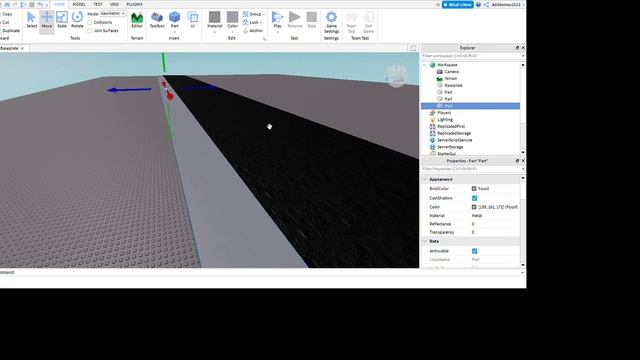Viewport: 640px width, 360px height.
Task: Collapse the Workspace tree node
Action: click(425, 65)
